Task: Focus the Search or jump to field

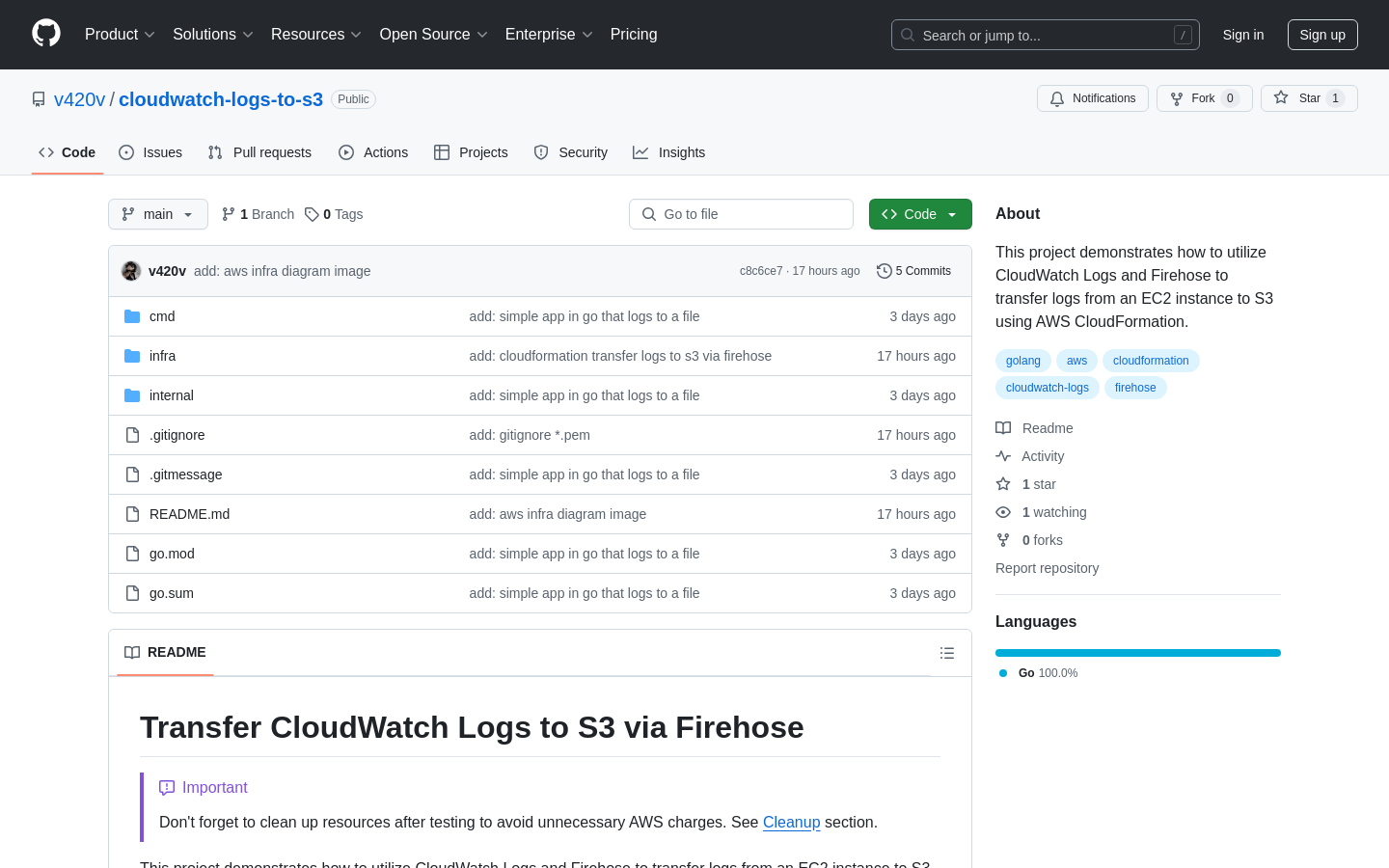Action: pos(1046,35)
